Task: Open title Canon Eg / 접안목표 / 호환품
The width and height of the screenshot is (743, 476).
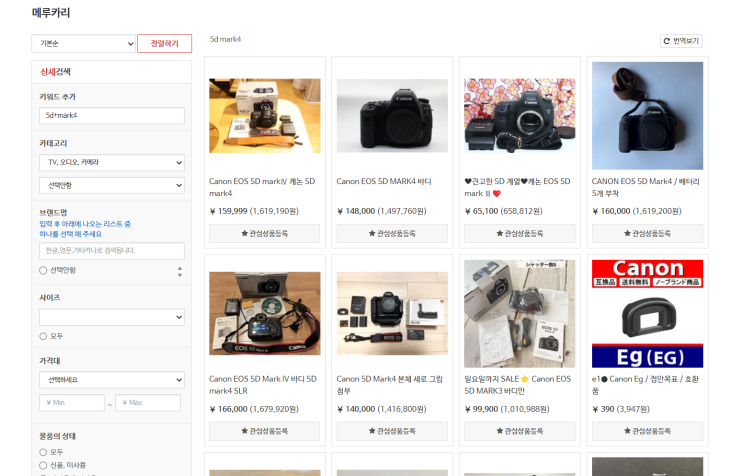Action: tap(645, 385)
